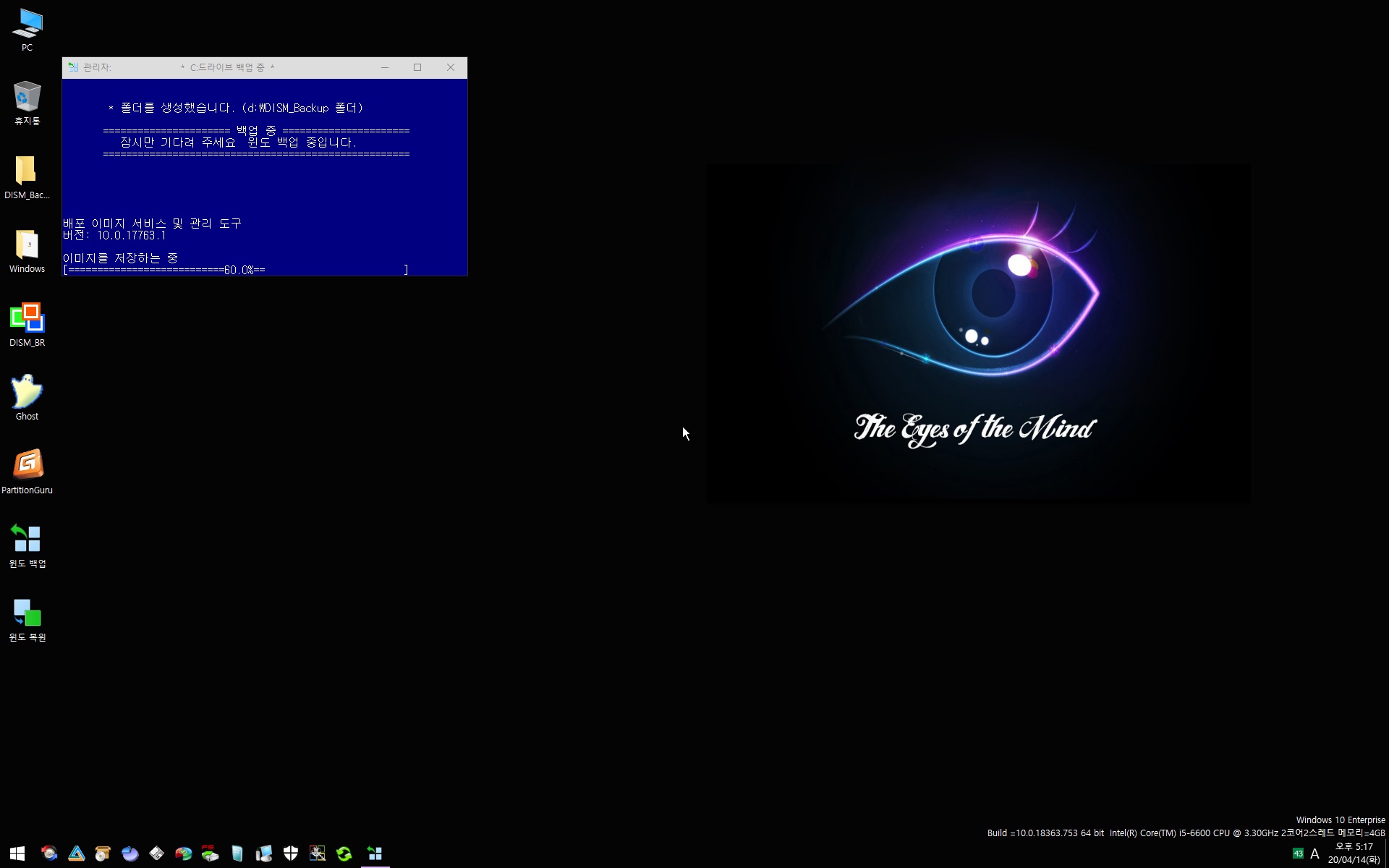Click the computer monitor taskbar icon
The width and height of the screenshot is (1389, 868).
click(263, 854)
